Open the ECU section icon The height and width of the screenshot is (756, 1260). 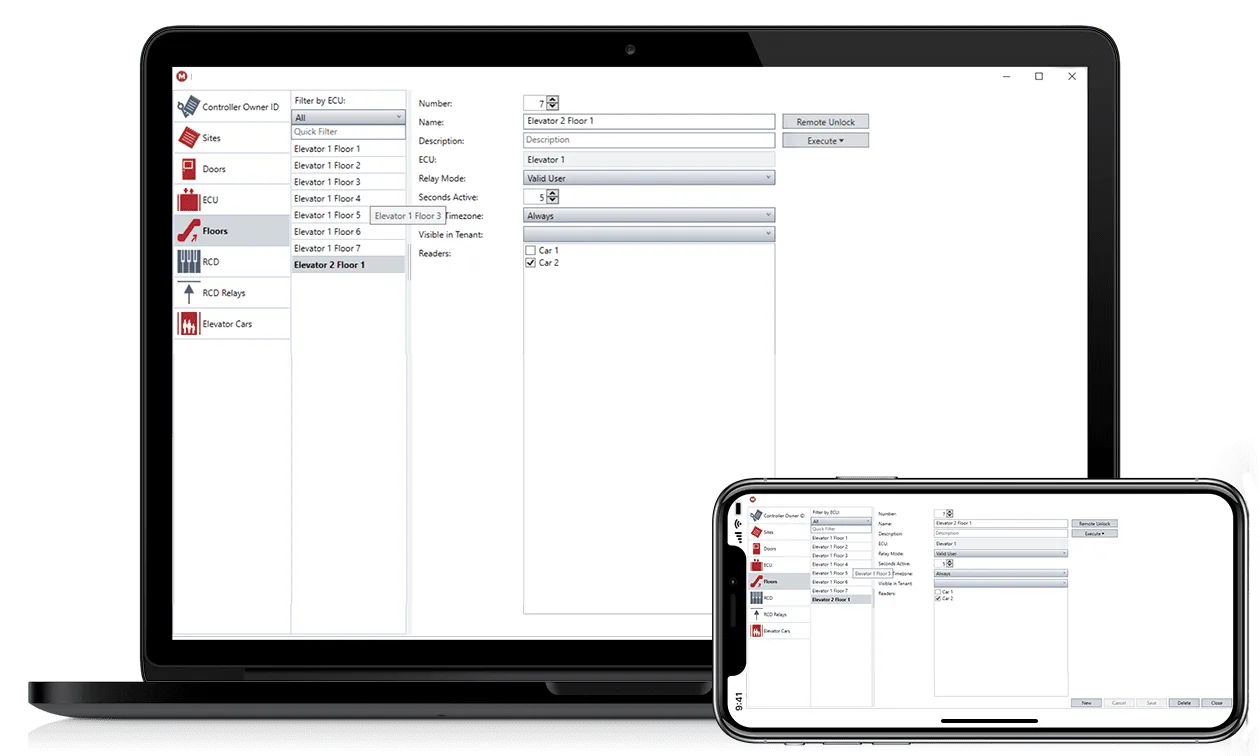point(188,200)
